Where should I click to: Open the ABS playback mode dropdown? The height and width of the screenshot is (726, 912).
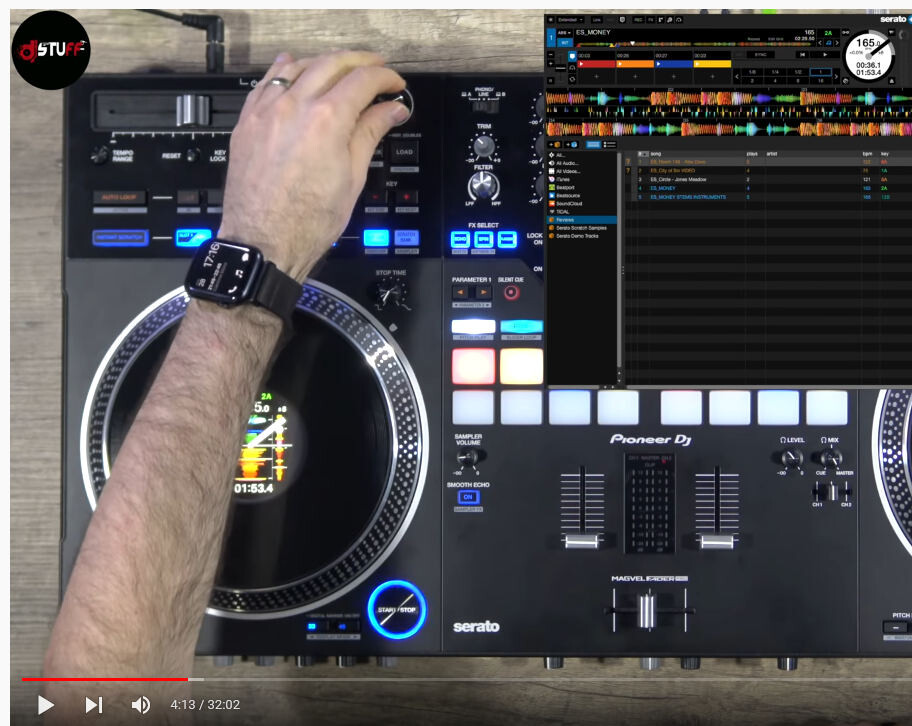point(564,33)
